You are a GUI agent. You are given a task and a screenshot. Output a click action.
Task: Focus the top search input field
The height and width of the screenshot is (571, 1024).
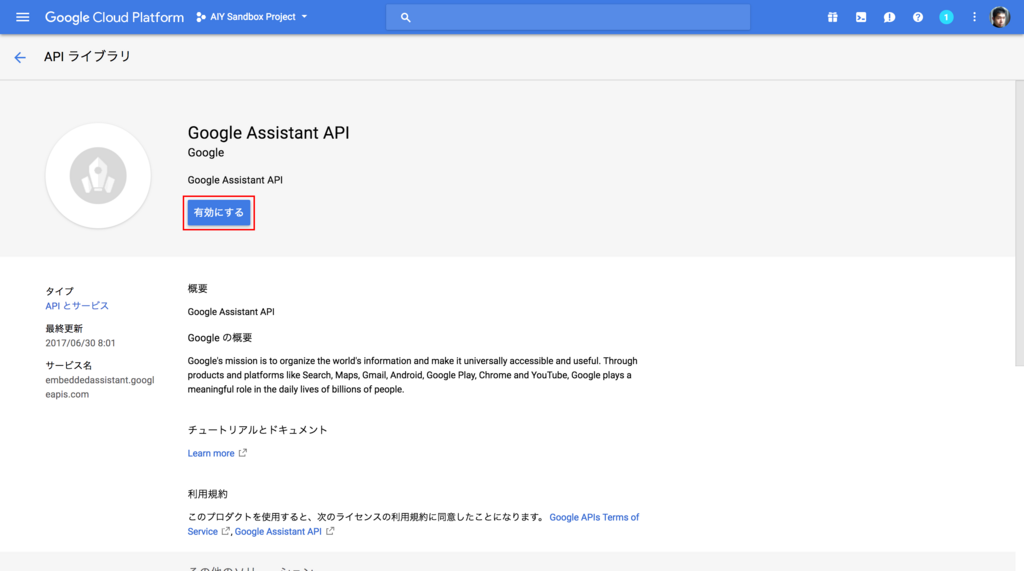[568, 17]
